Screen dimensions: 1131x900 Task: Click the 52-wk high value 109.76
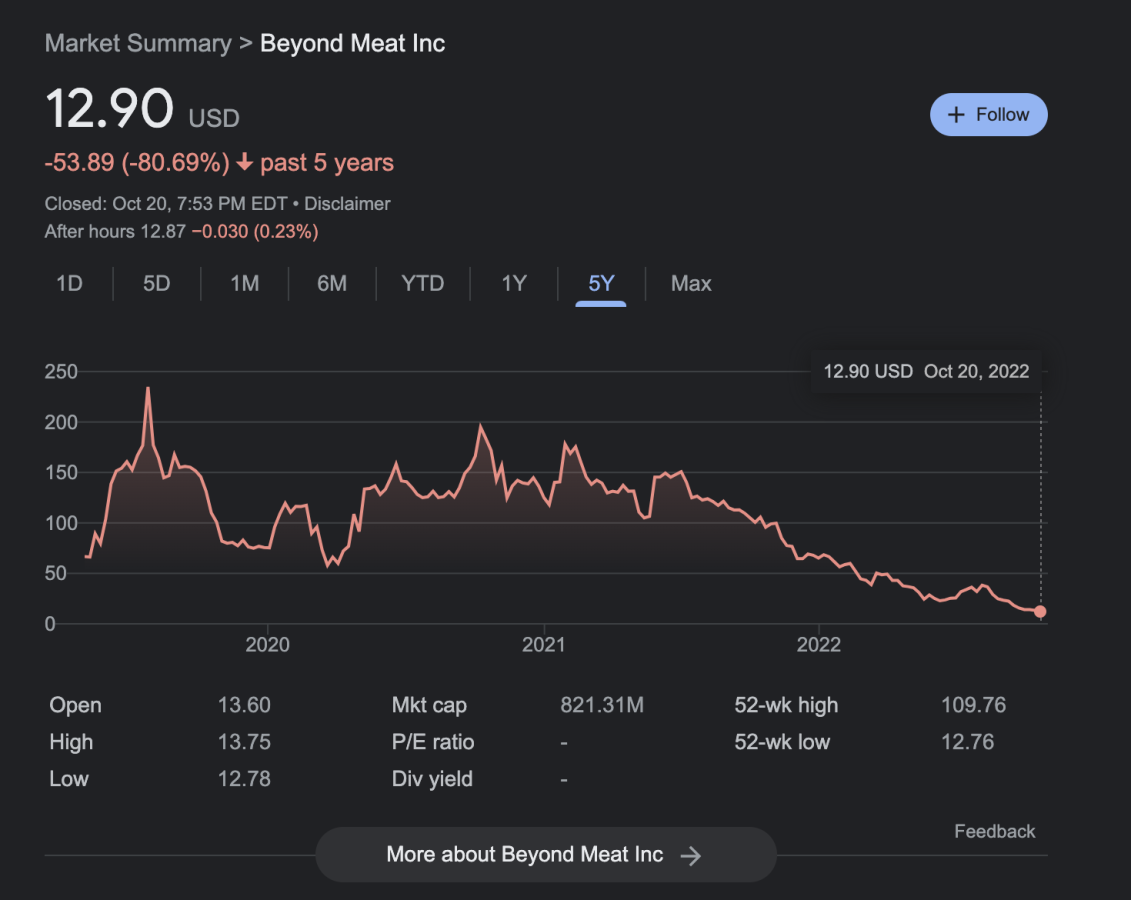tap(974, 705)
